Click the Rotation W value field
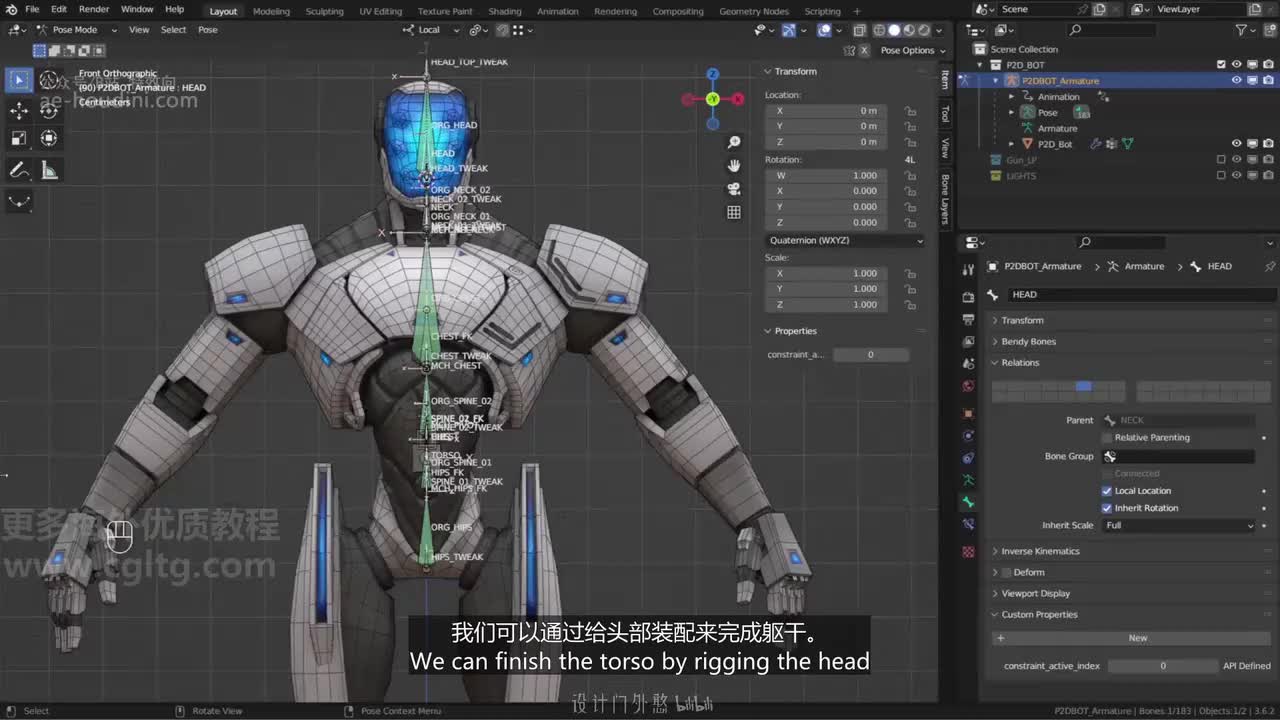 pos(826,176)
